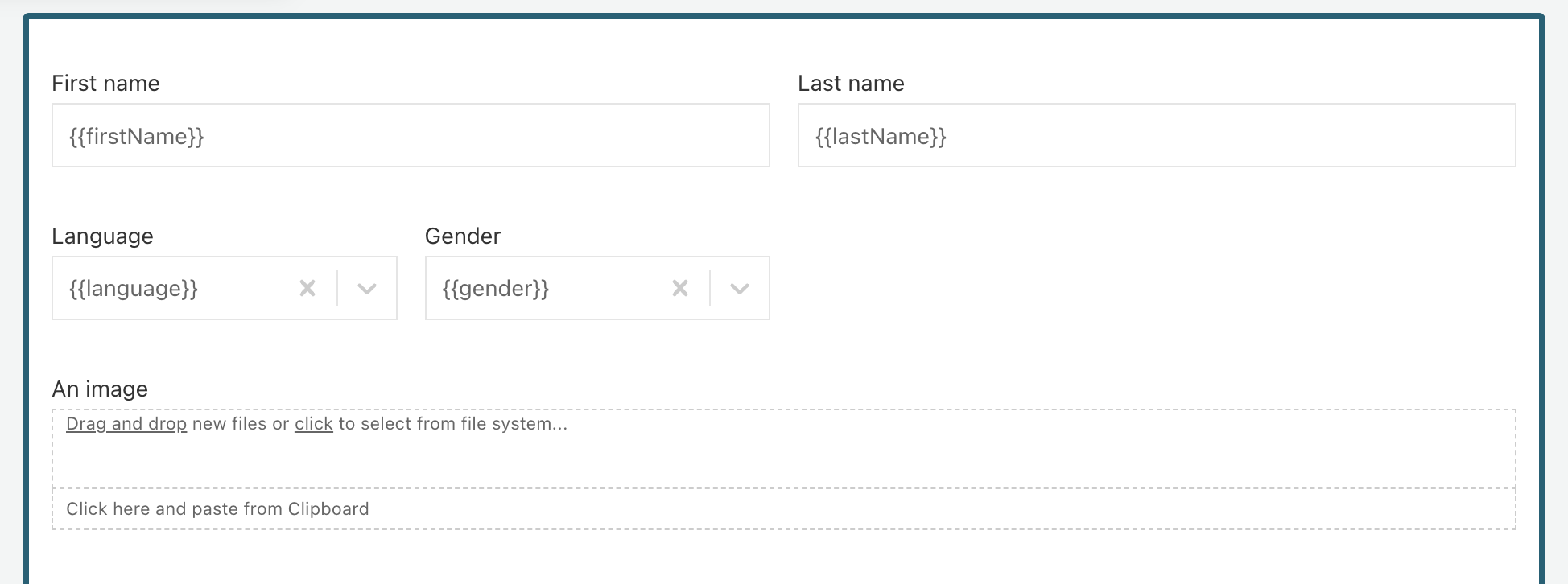This screenshot has width=1568, height=584.
Task: Focus the First name input field
Action: point(411,135)
